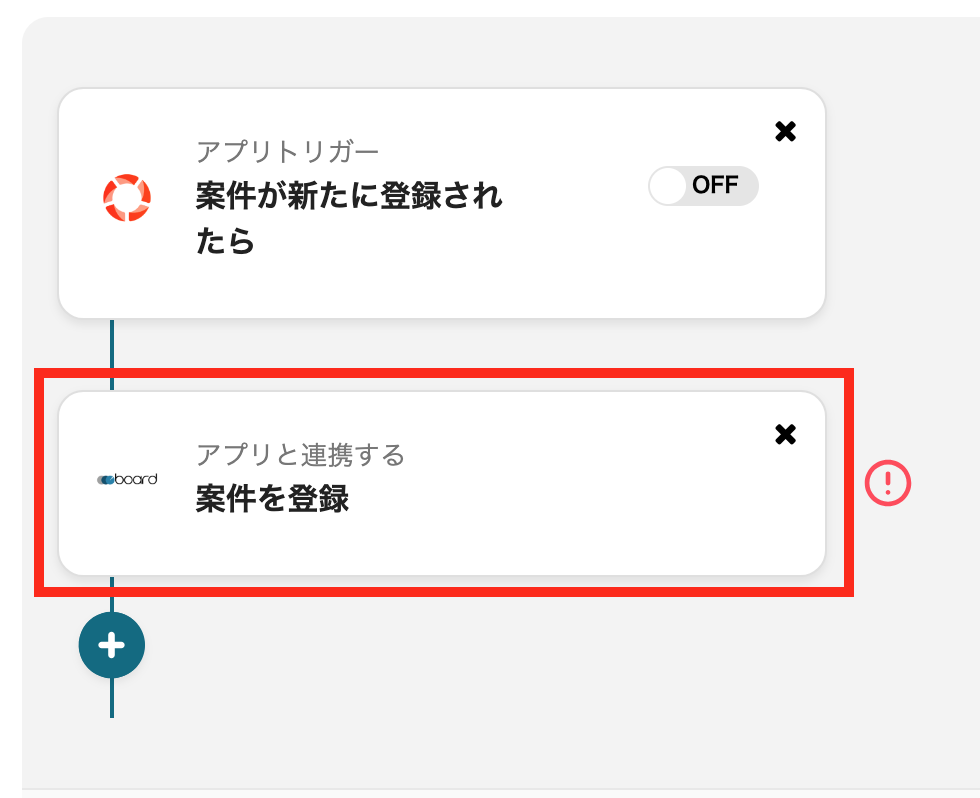The width and height of the screenshot is (980, 798).
Task: Click the connector line between the two cards
Action: tap(112, 345)
